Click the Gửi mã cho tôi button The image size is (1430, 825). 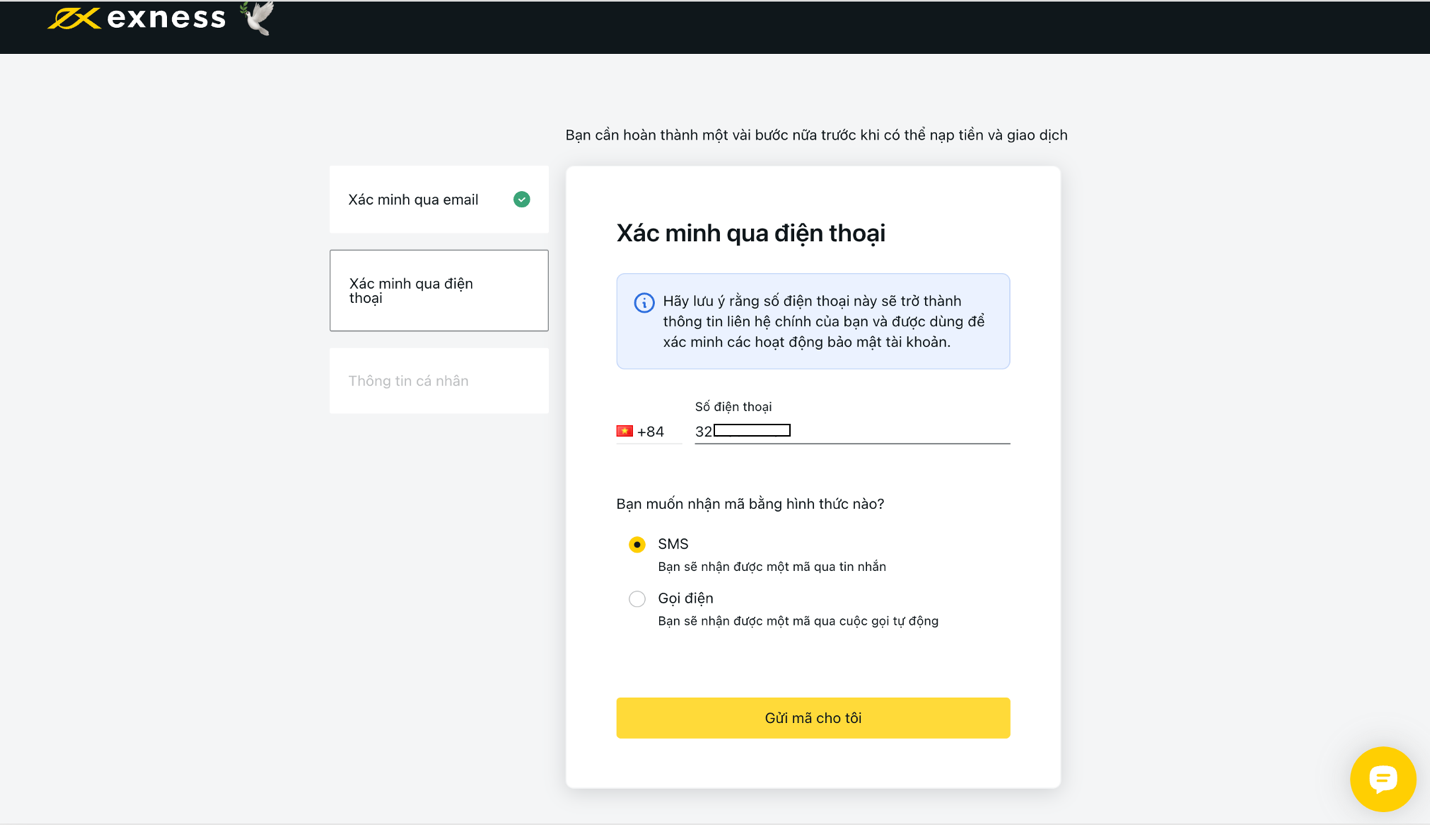812,718
